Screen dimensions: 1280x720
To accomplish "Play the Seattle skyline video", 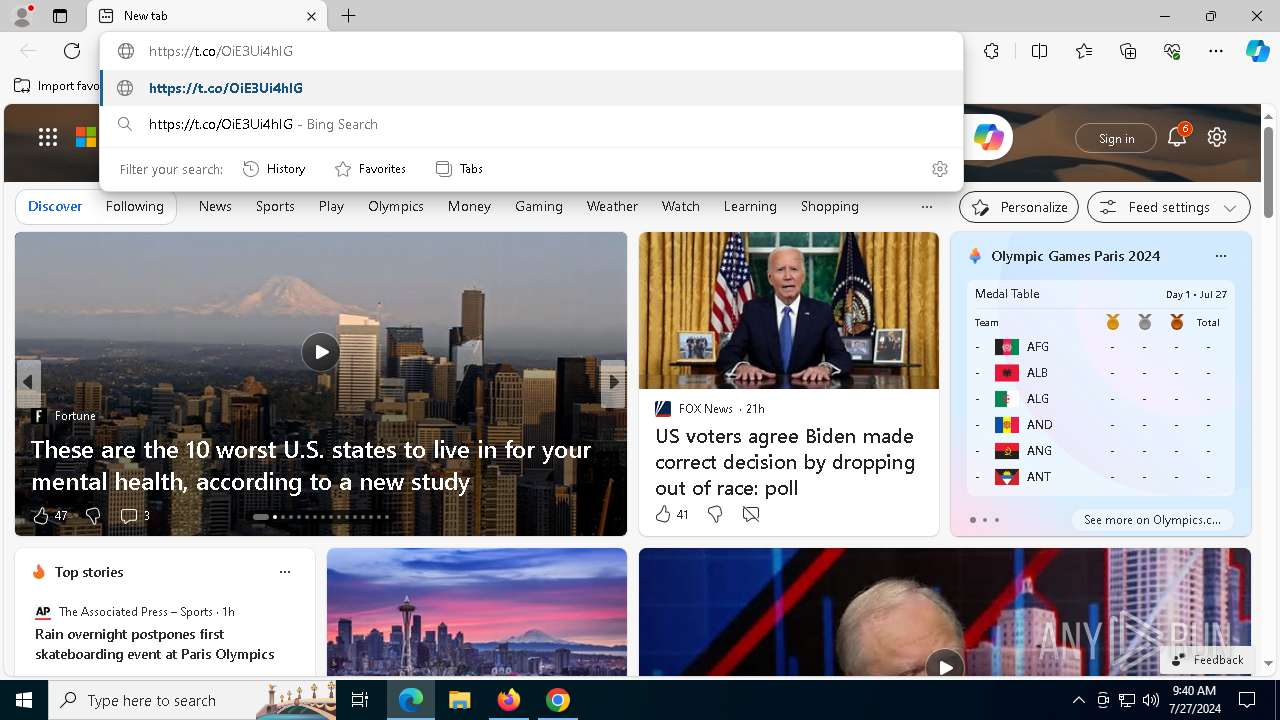I will 320,352.
